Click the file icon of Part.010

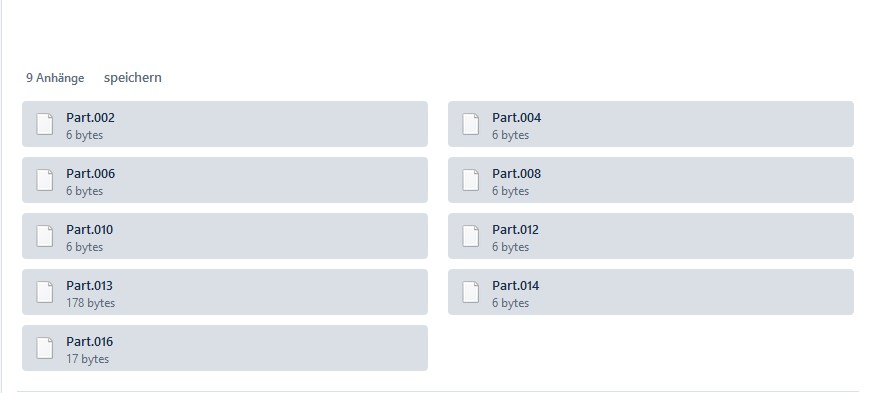(45, 236)
